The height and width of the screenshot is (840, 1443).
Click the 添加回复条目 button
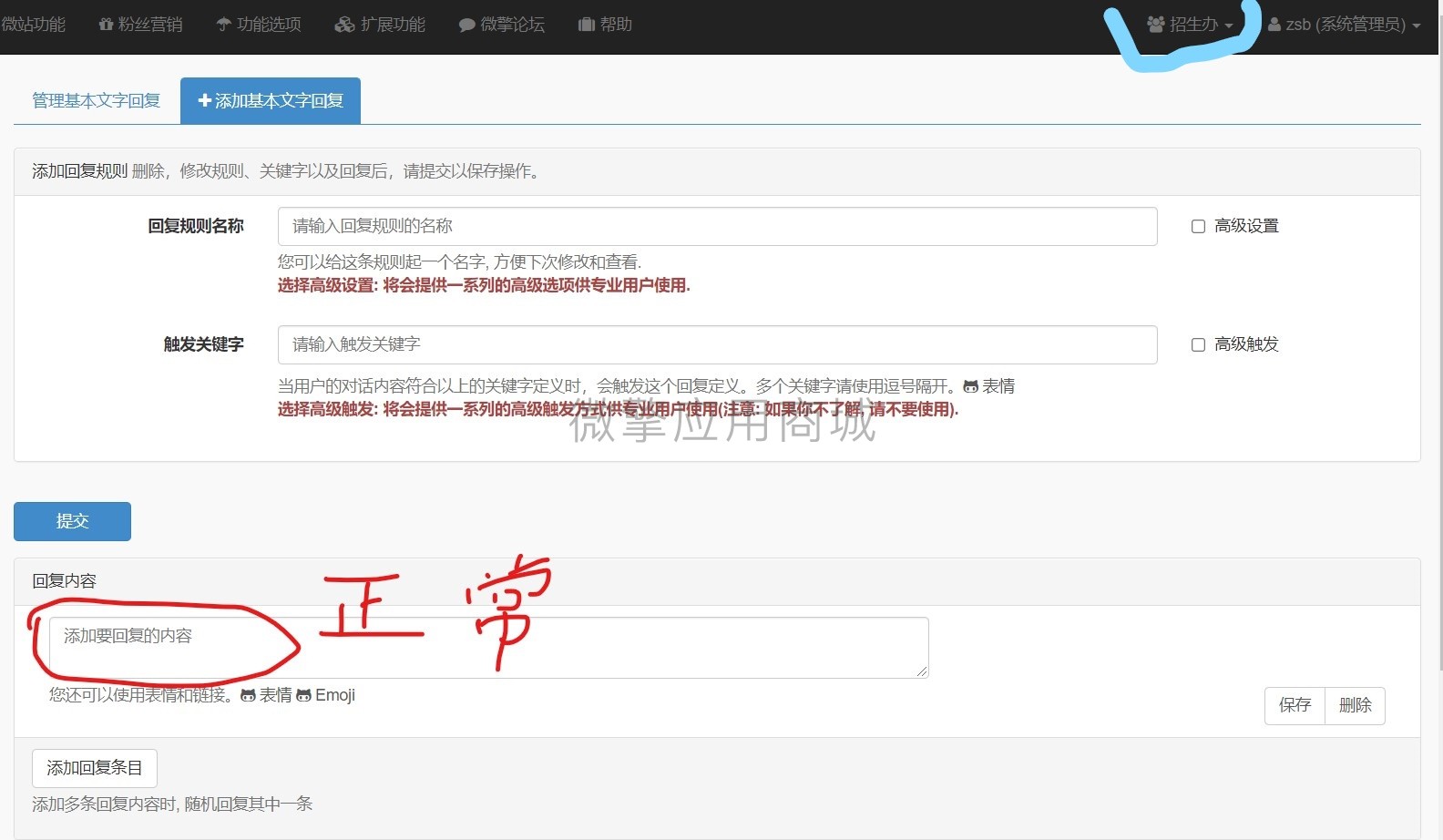point(95,768)
